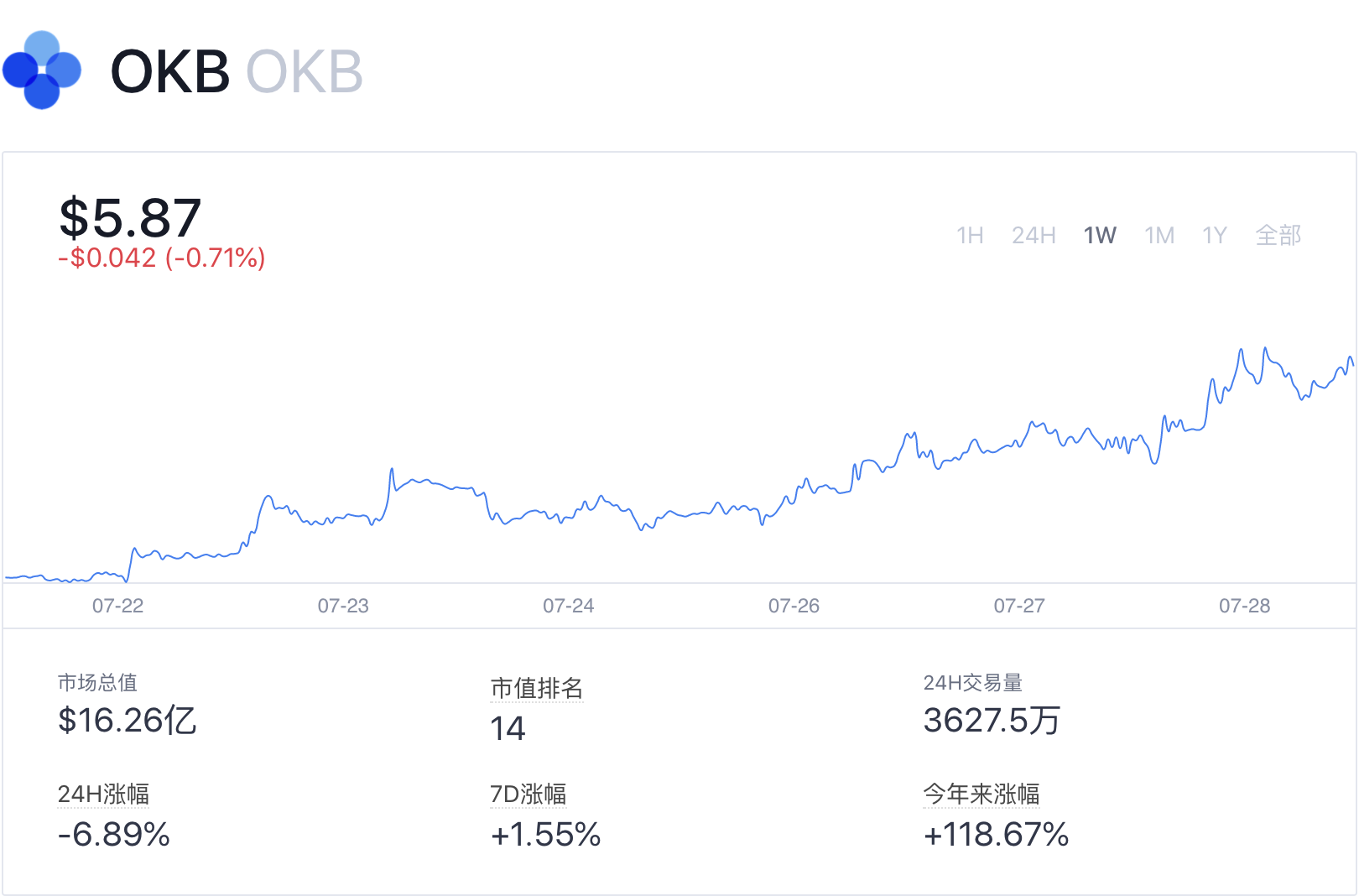
Task: Select the 1Y time range
Action: [x=1215, y=235]
